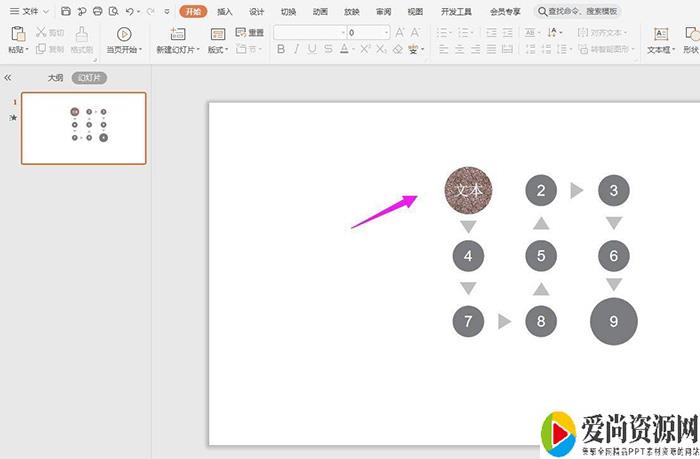Toggle Bold formatting button
This screenshot has width=700, height=459.
point(281,49)
